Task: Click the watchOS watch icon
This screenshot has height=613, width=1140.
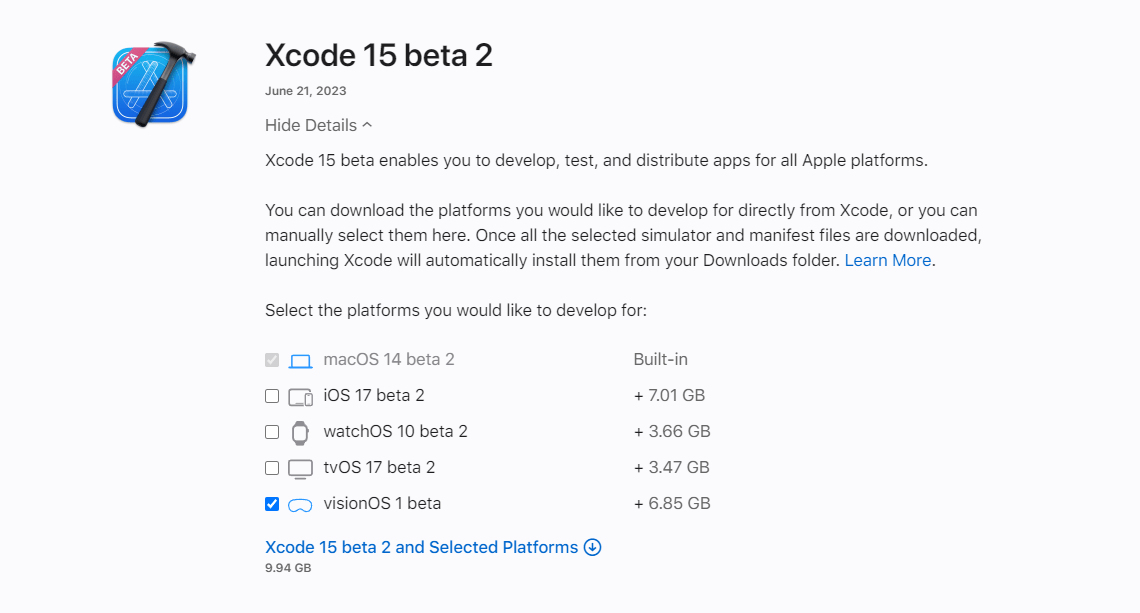Action: 300,432
